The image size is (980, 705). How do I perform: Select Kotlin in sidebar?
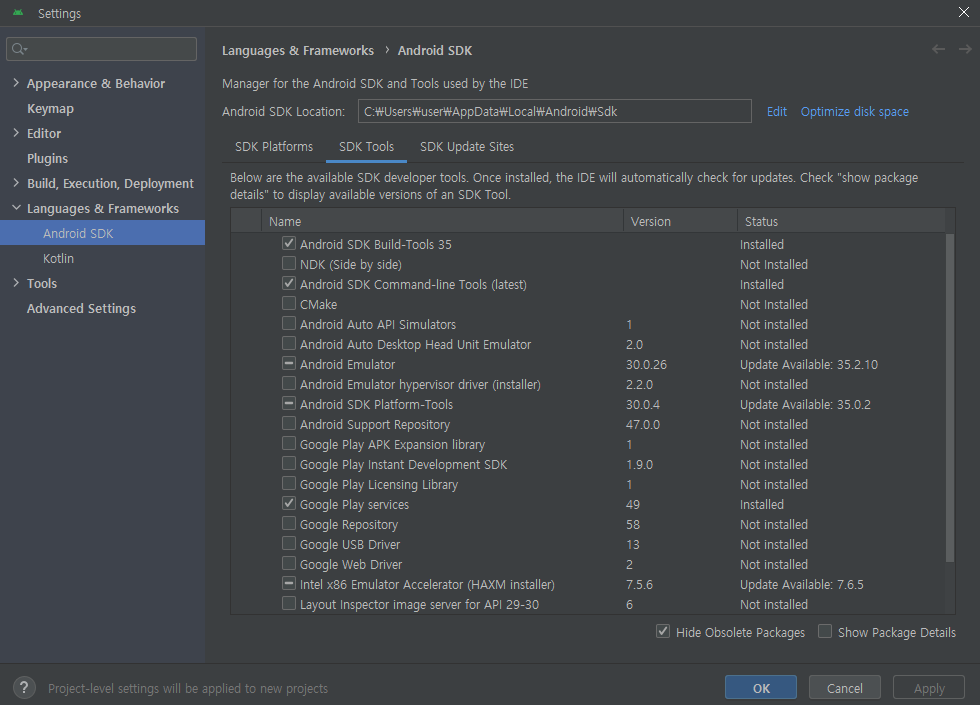click(x=58, y=258)
